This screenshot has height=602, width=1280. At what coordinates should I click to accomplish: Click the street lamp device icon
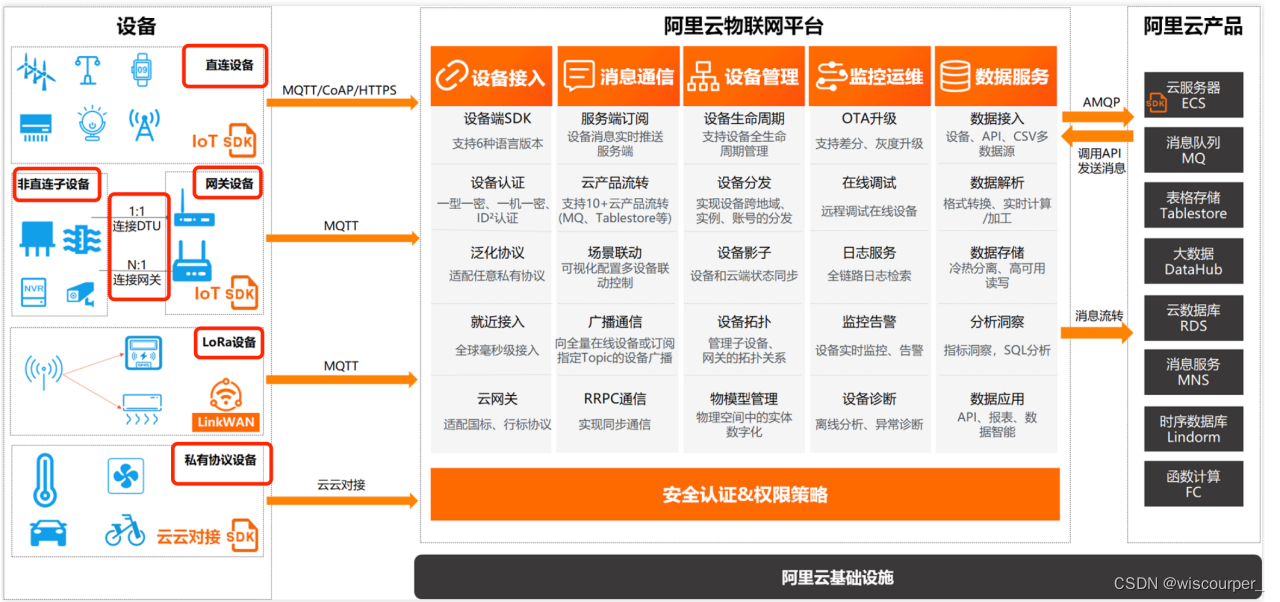pos(88,70)
